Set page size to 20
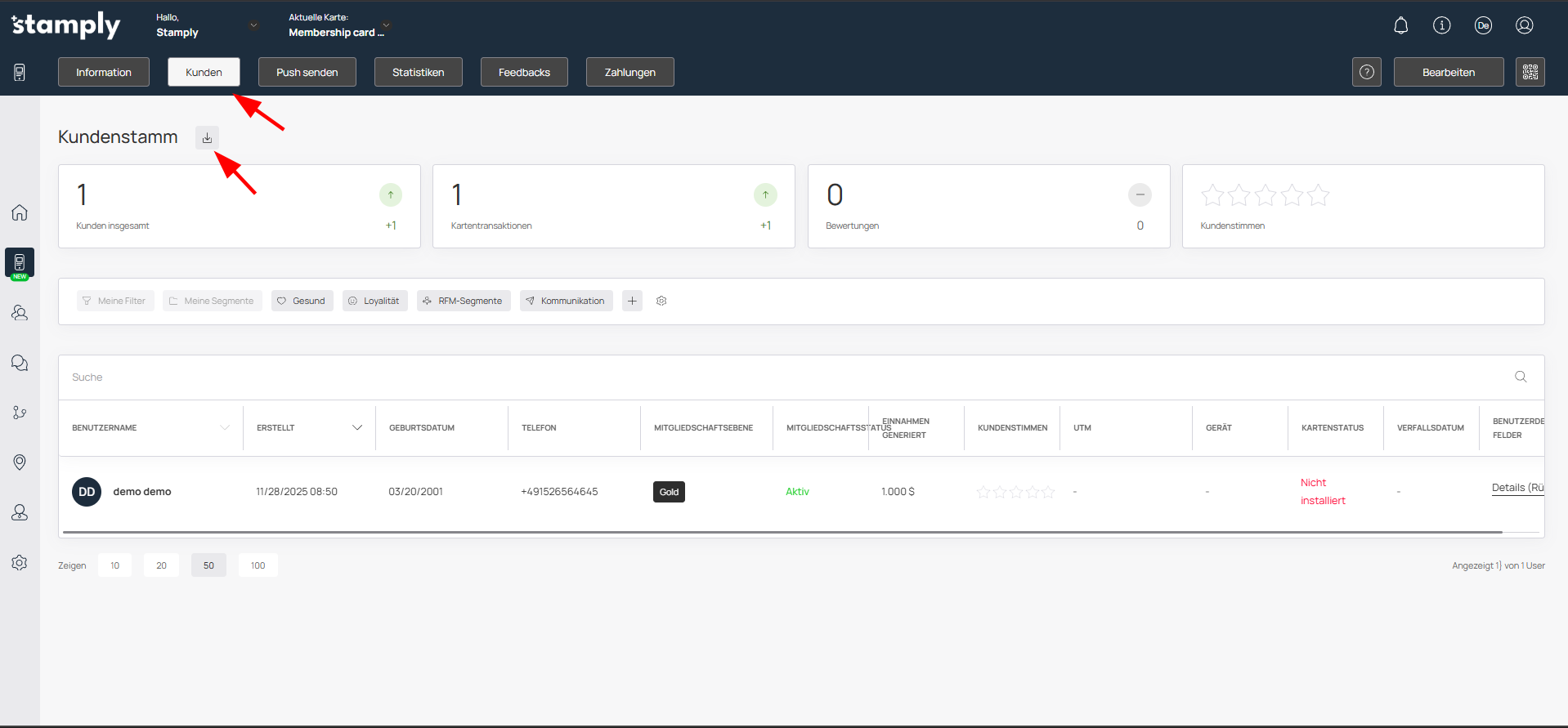Image resolution: width=1568 pixels, height=728 pixels. [x=161, y=565]
